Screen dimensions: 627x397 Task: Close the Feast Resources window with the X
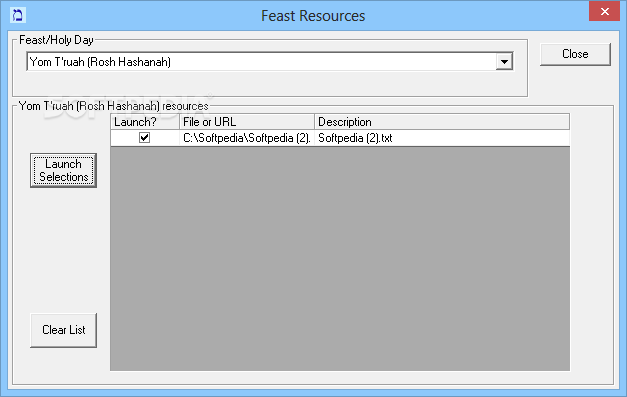604,12
